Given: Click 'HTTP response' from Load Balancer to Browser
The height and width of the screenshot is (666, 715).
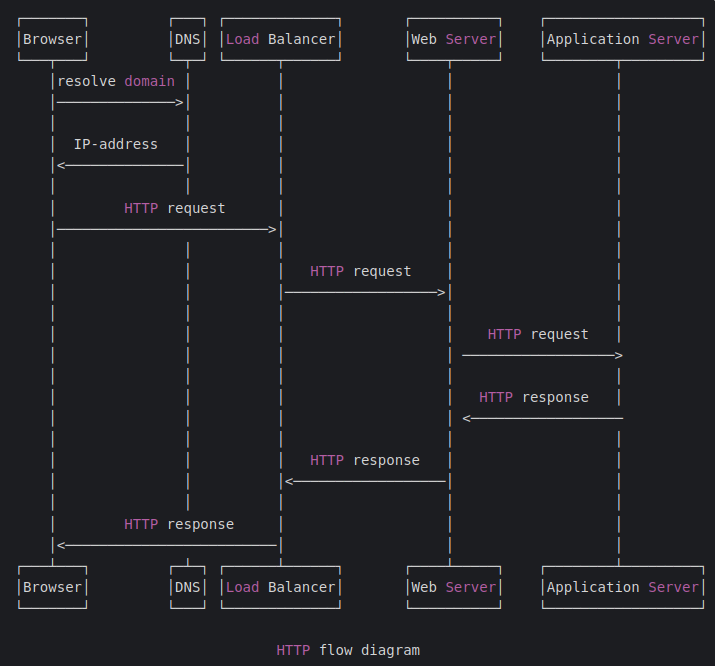Looking at the screenshot, I should [x=179, y=524].
